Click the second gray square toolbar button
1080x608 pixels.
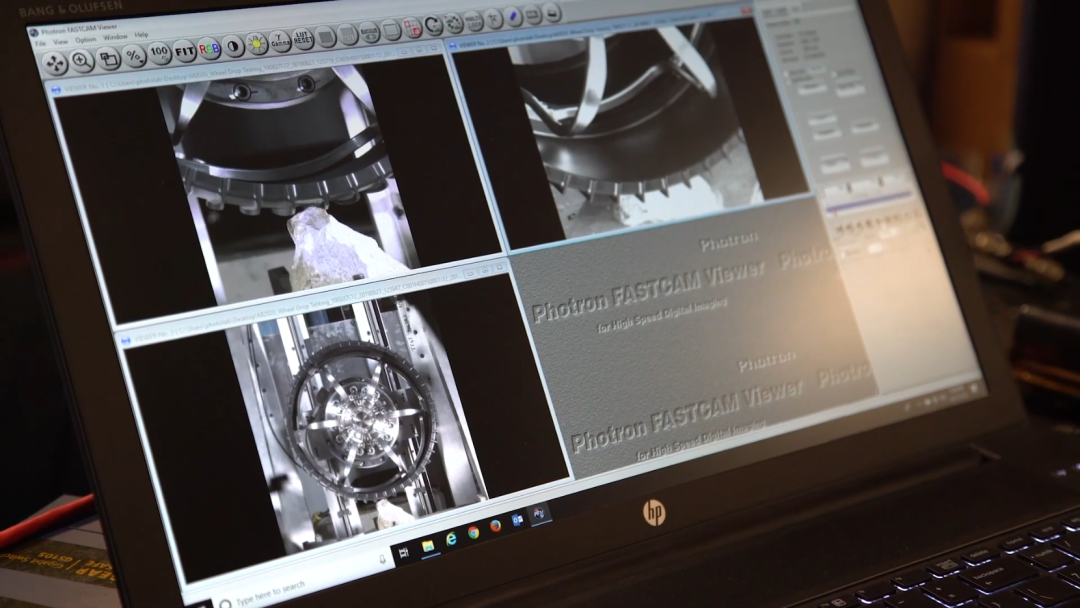(347, 34)
